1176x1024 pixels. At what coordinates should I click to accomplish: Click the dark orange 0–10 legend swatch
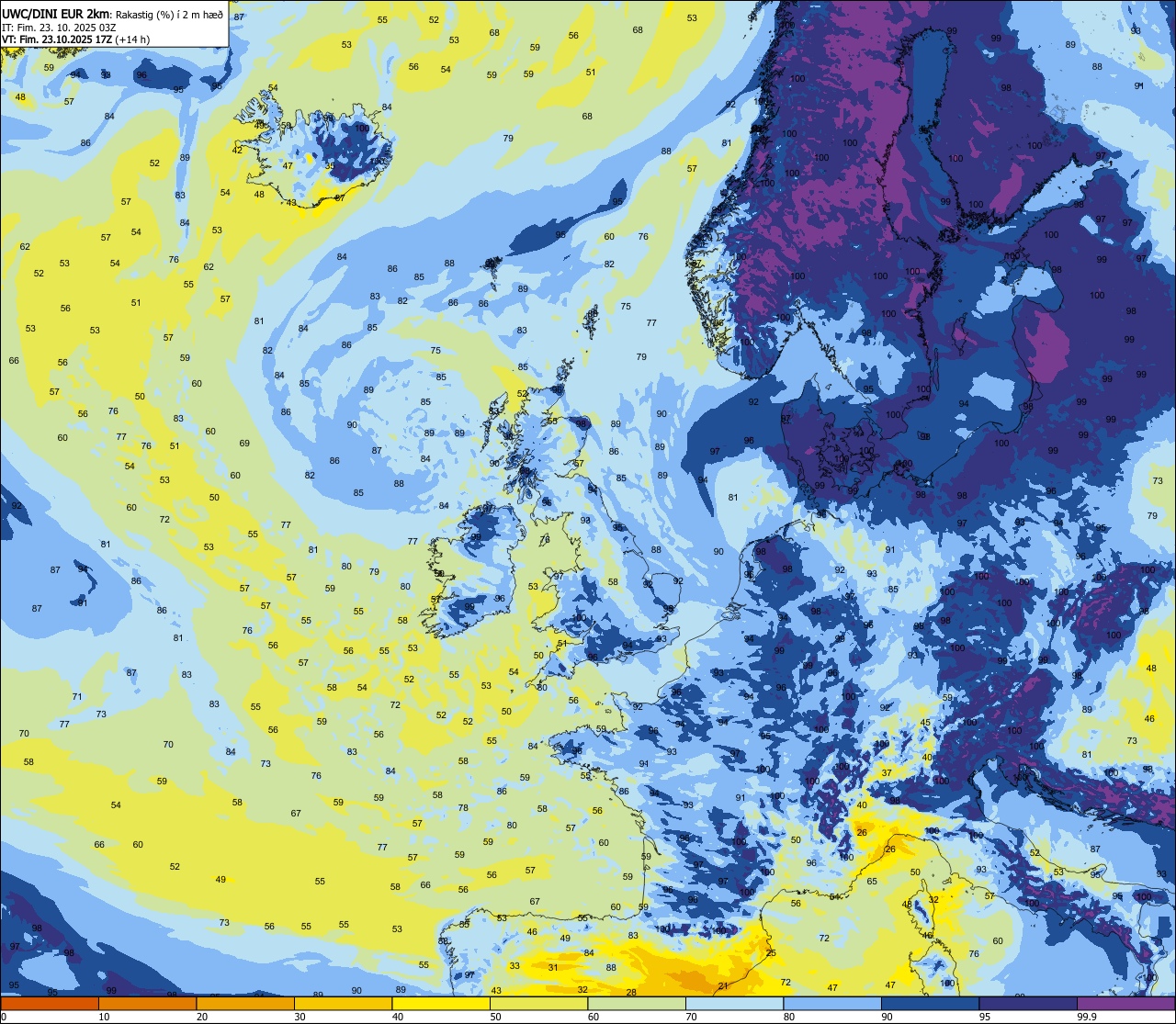tap(50, 1004)
